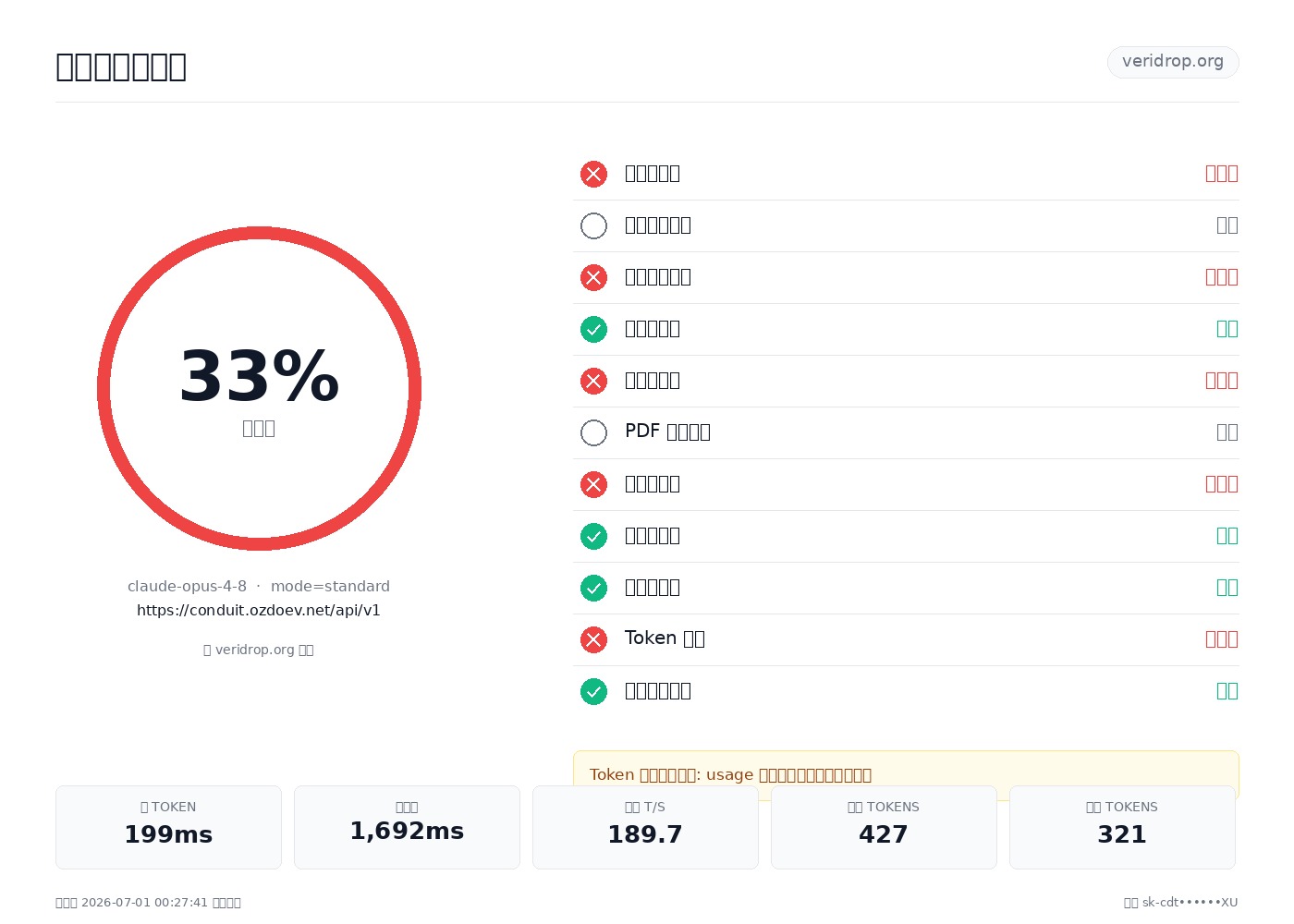This screenshot has width=1294, height=924.
Task: Click the claude-opus-4-8 mode=standard label
Action: click(x=259, y=586)
